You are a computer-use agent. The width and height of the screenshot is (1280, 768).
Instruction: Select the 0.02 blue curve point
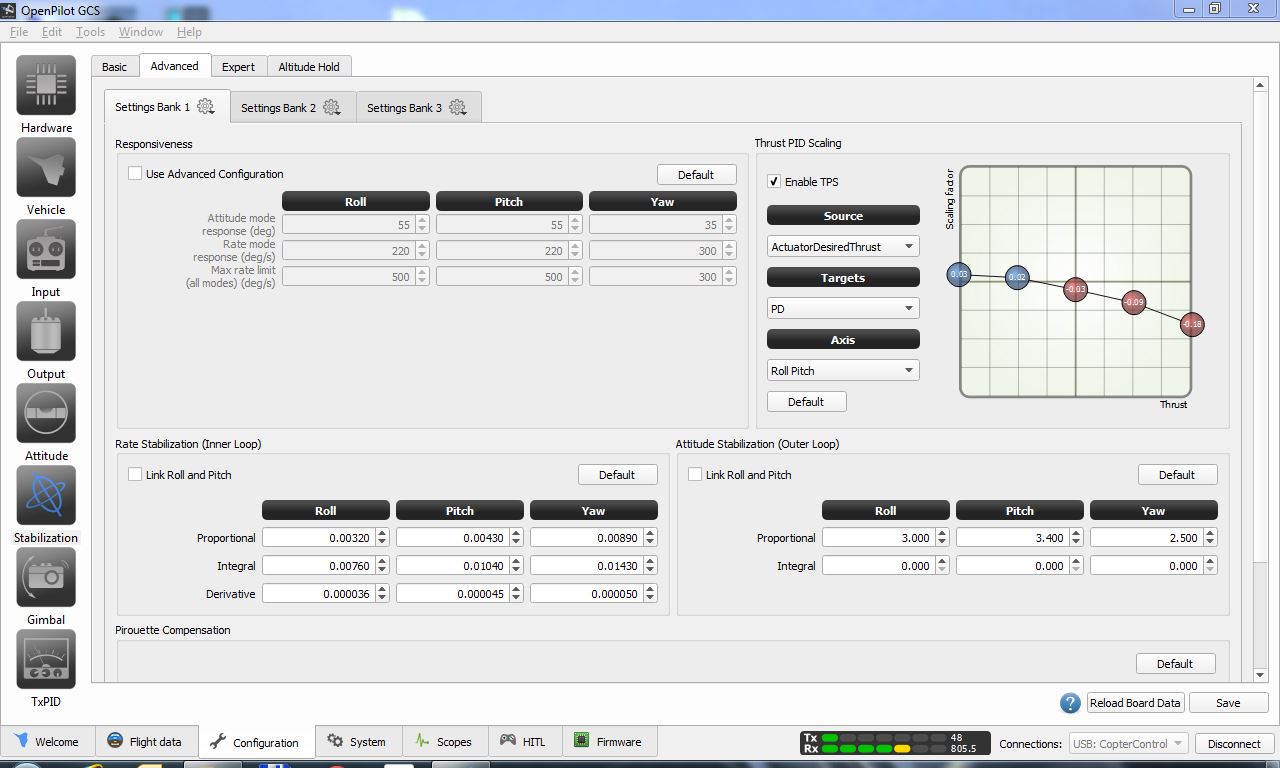tap(1017, 277)
